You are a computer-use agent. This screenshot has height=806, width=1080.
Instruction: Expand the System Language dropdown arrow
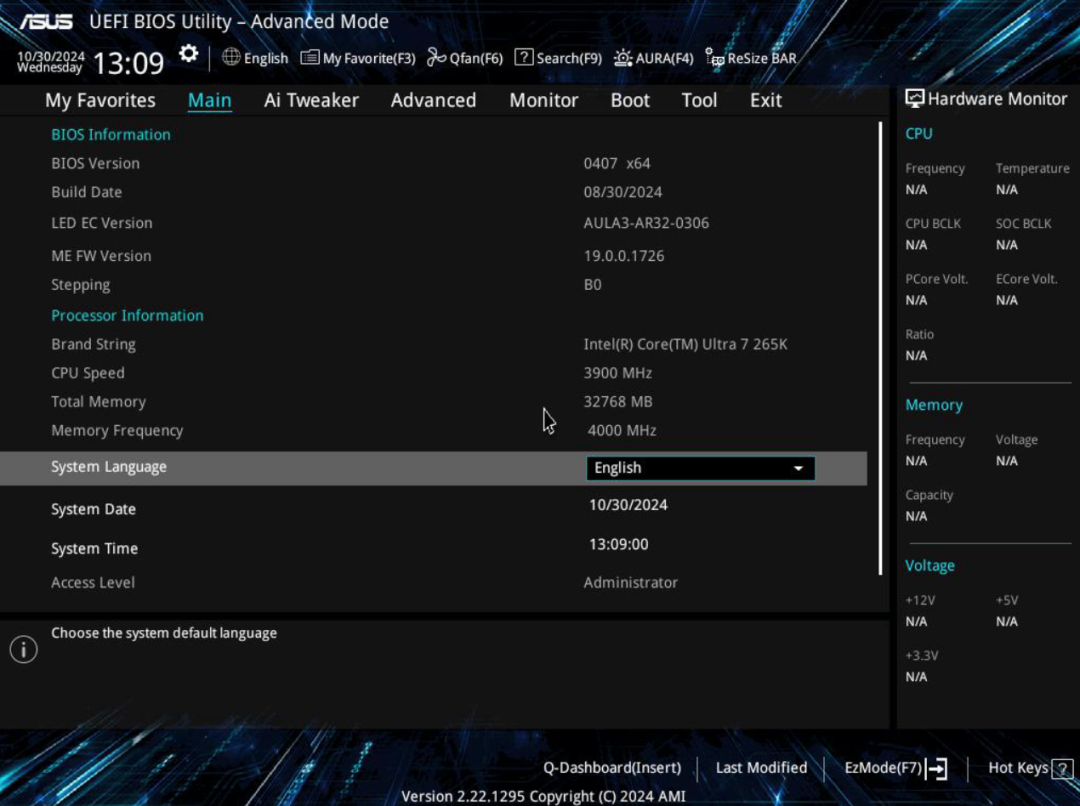coord(798,468)
